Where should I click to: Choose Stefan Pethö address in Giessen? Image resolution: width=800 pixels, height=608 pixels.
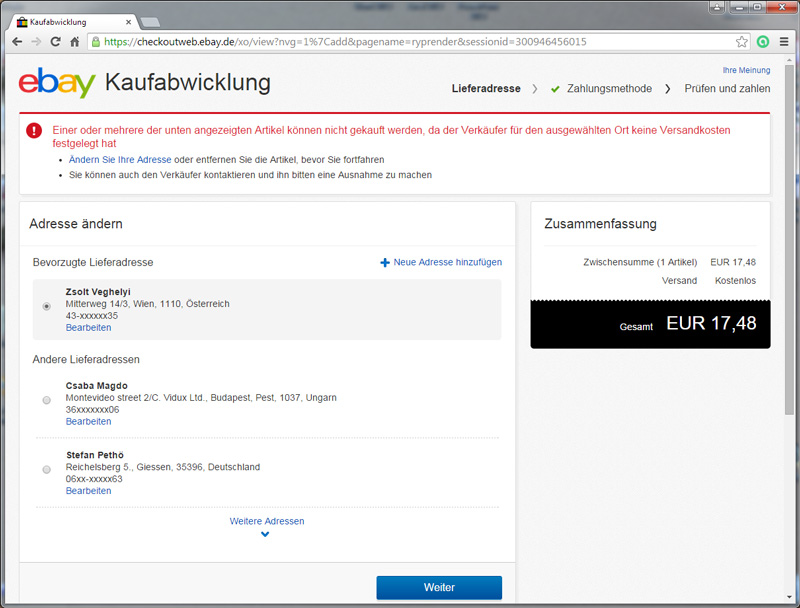(x=46, y=469)
